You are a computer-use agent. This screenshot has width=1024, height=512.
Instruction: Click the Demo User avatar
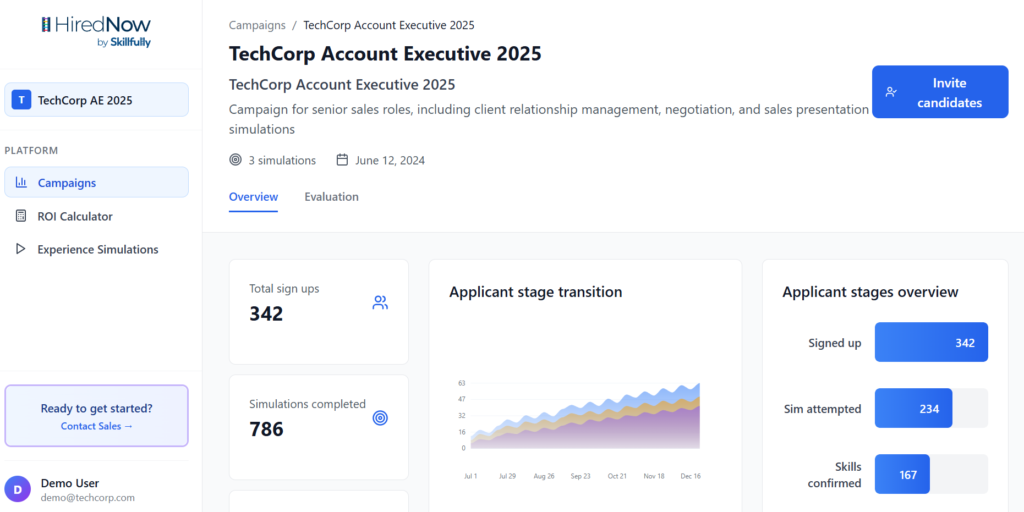[18, 489]
